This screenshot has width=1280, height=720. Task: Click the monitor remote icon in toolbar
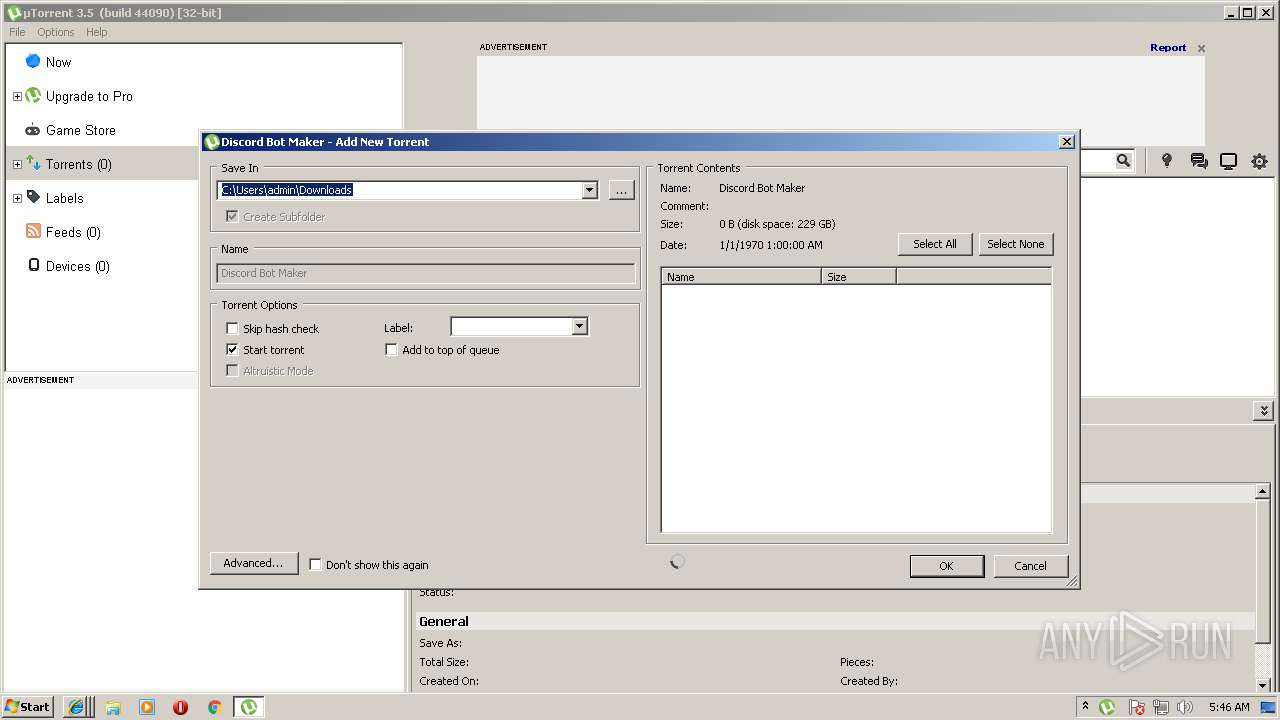[1228, 161]
